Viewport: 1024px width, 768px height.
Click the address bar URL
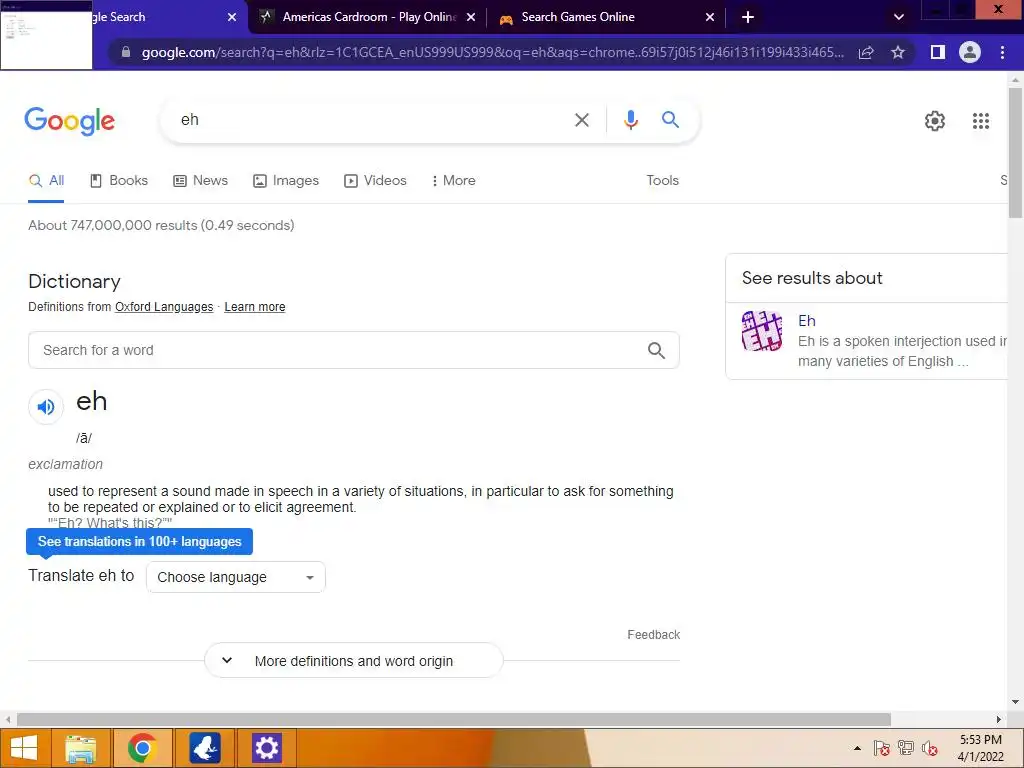point(493,52)
